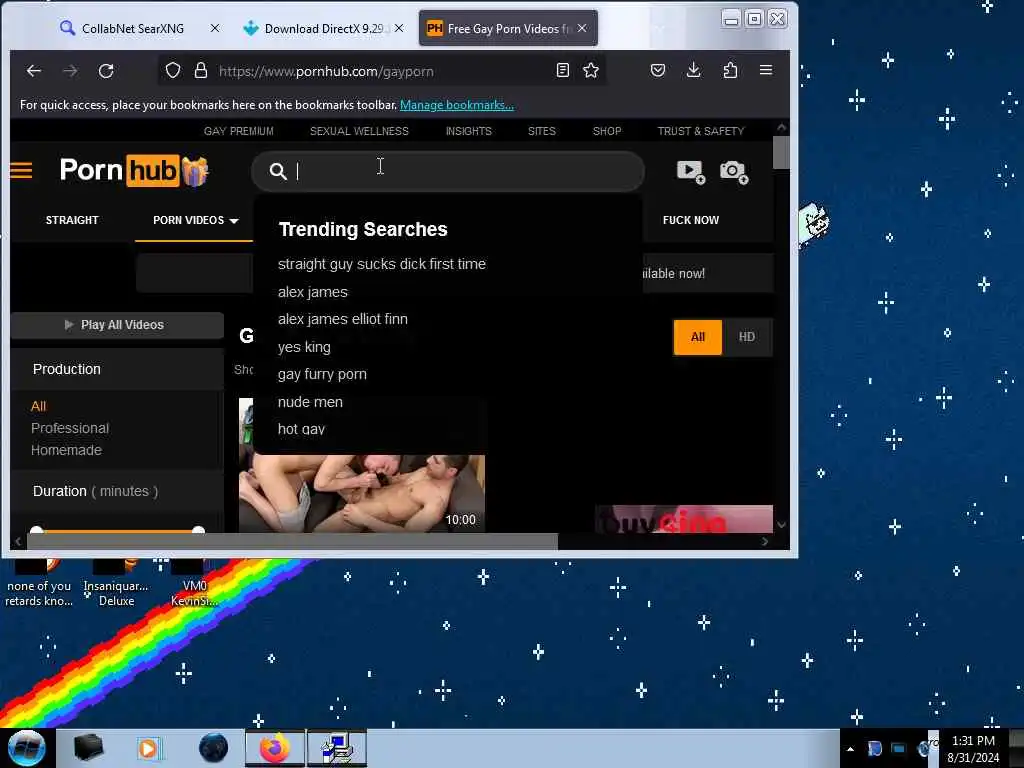Bookmark this page with the star icon

(x=591, y=71)
